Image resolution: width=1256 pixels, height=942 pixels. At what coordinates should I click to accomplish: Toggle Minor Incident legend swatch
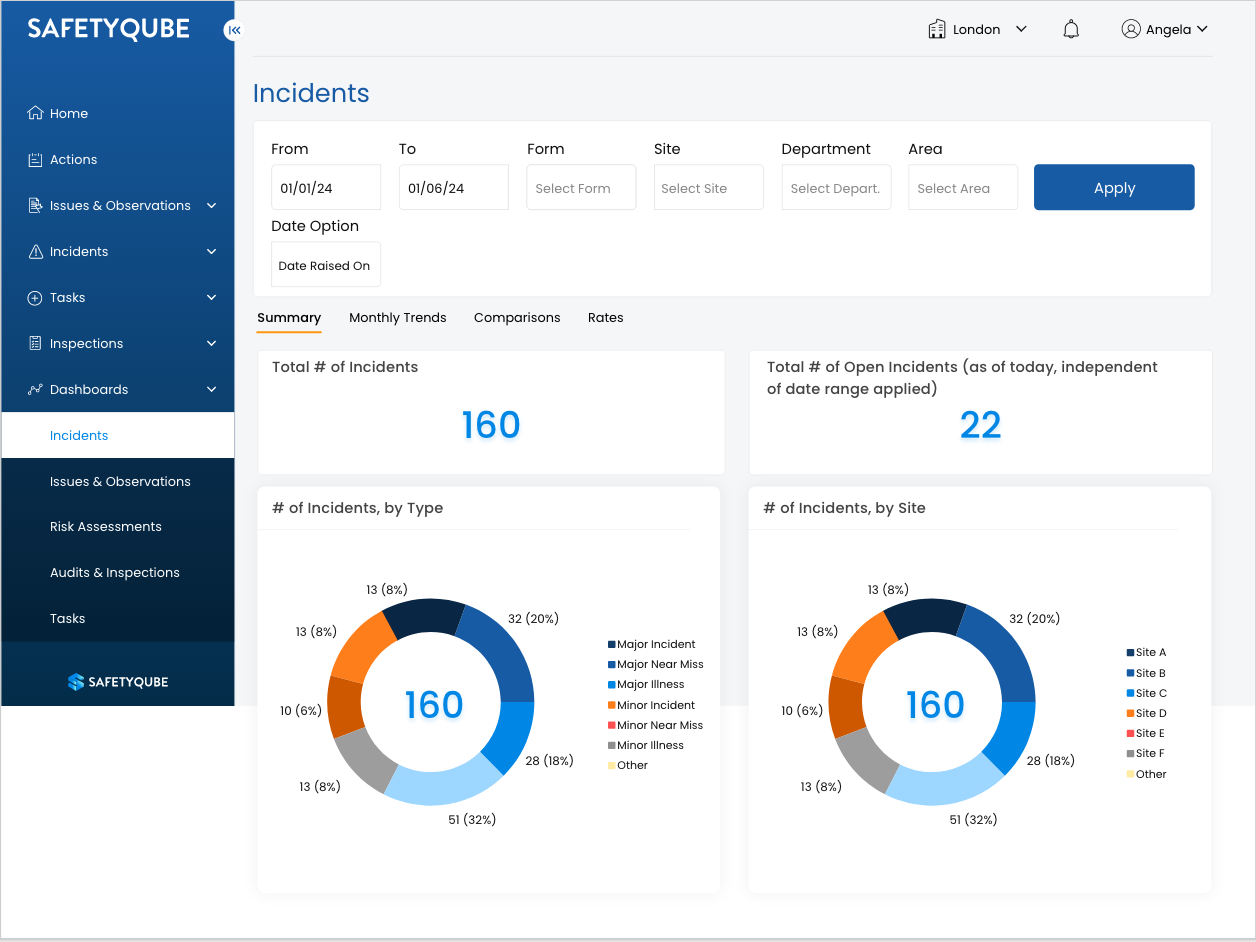click(612, 706)
